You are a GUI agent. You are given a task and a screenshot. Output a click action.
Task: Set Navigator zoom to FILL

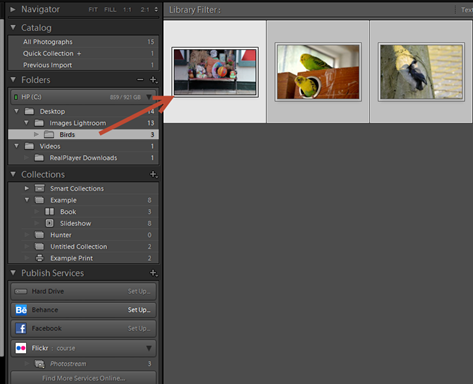pos(110,10)
